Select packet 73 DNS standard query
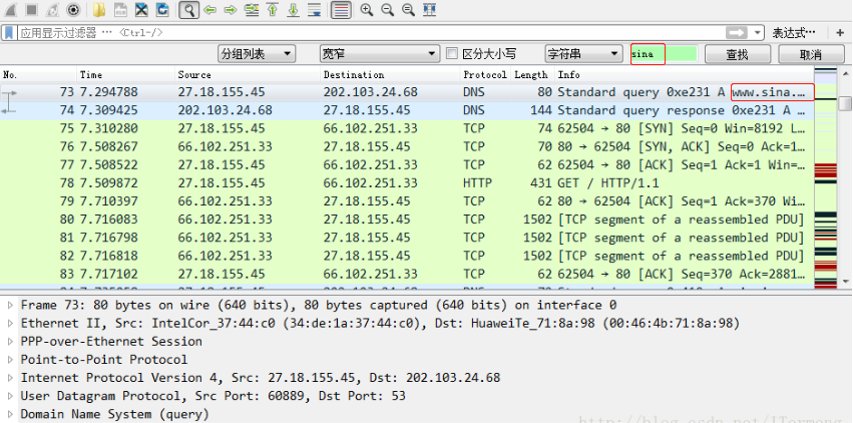This screenshot has height=423, width=853. click(407, 92)
